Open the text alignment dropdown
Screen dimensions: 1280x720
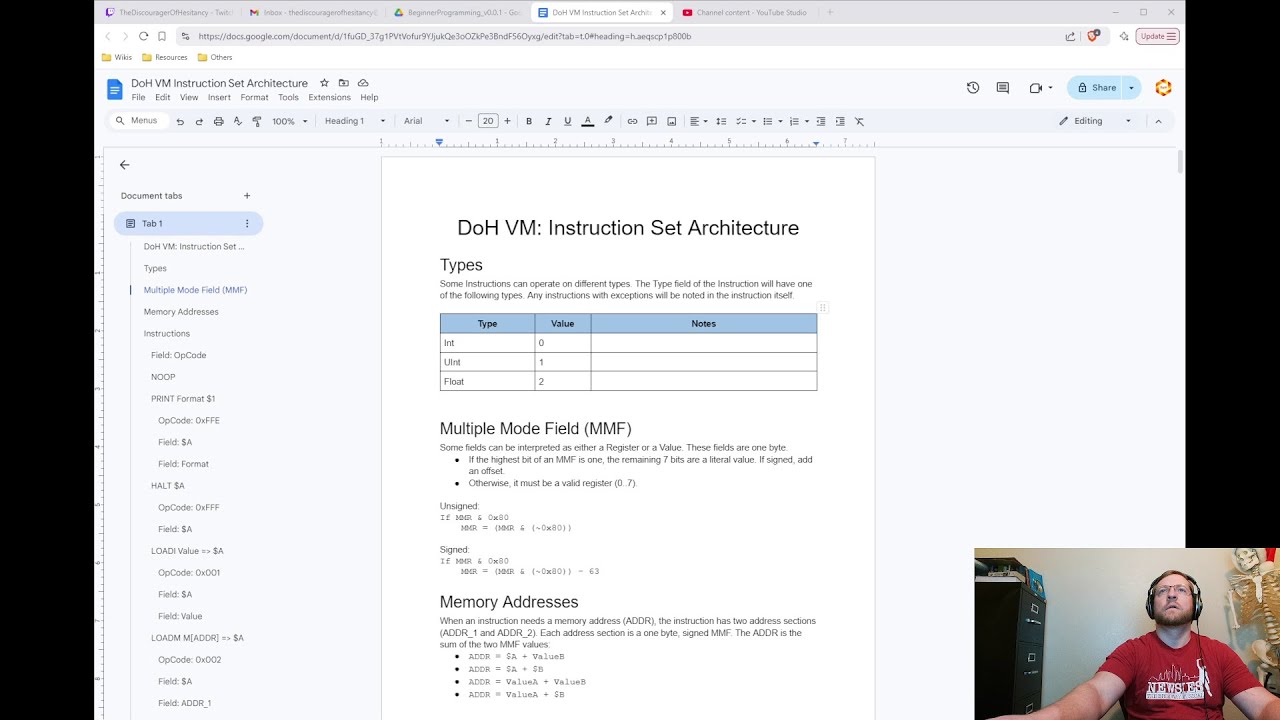(699, 121)
